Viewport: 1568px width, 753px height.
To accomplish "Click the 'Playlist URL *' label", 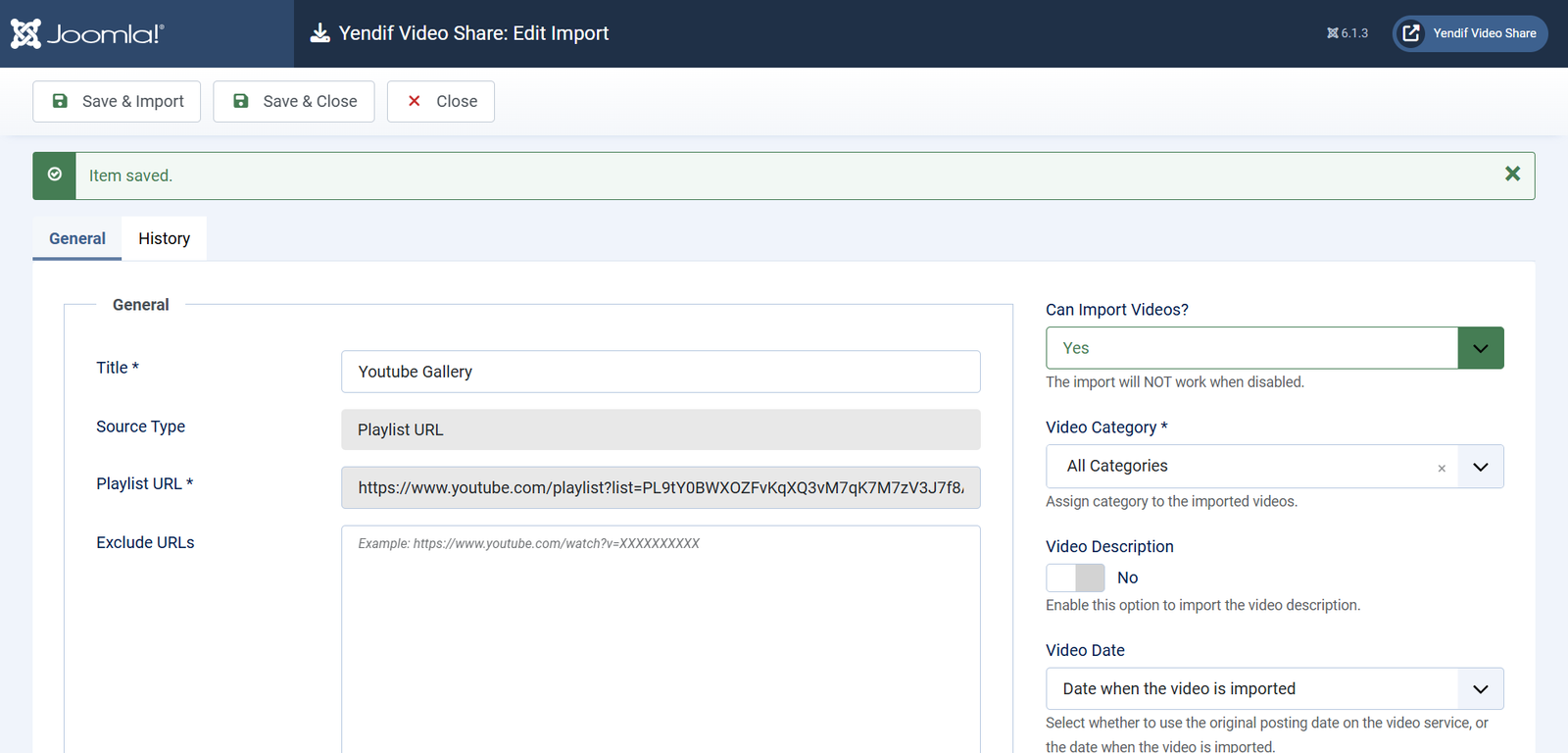I will point(144,483).
